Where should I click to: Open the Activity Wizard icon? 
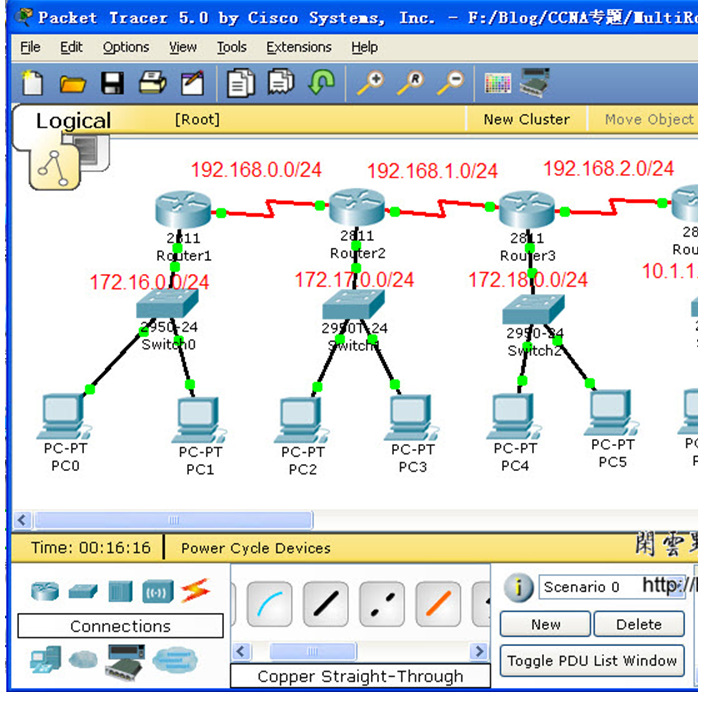193,83
